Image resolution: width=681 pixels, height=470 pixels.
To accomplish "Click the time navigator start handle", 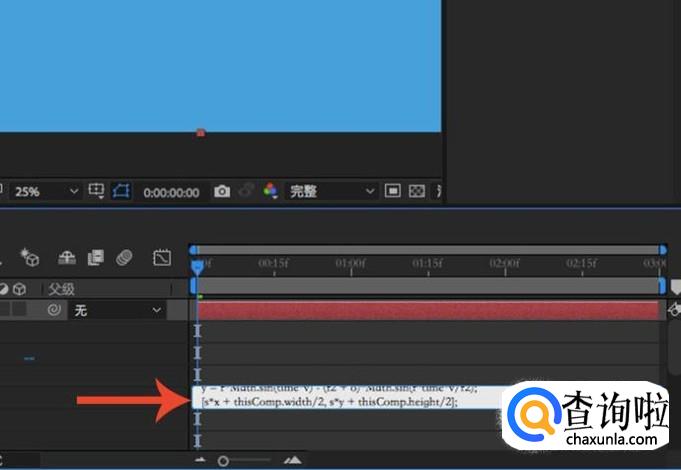I will pos(193,250).
